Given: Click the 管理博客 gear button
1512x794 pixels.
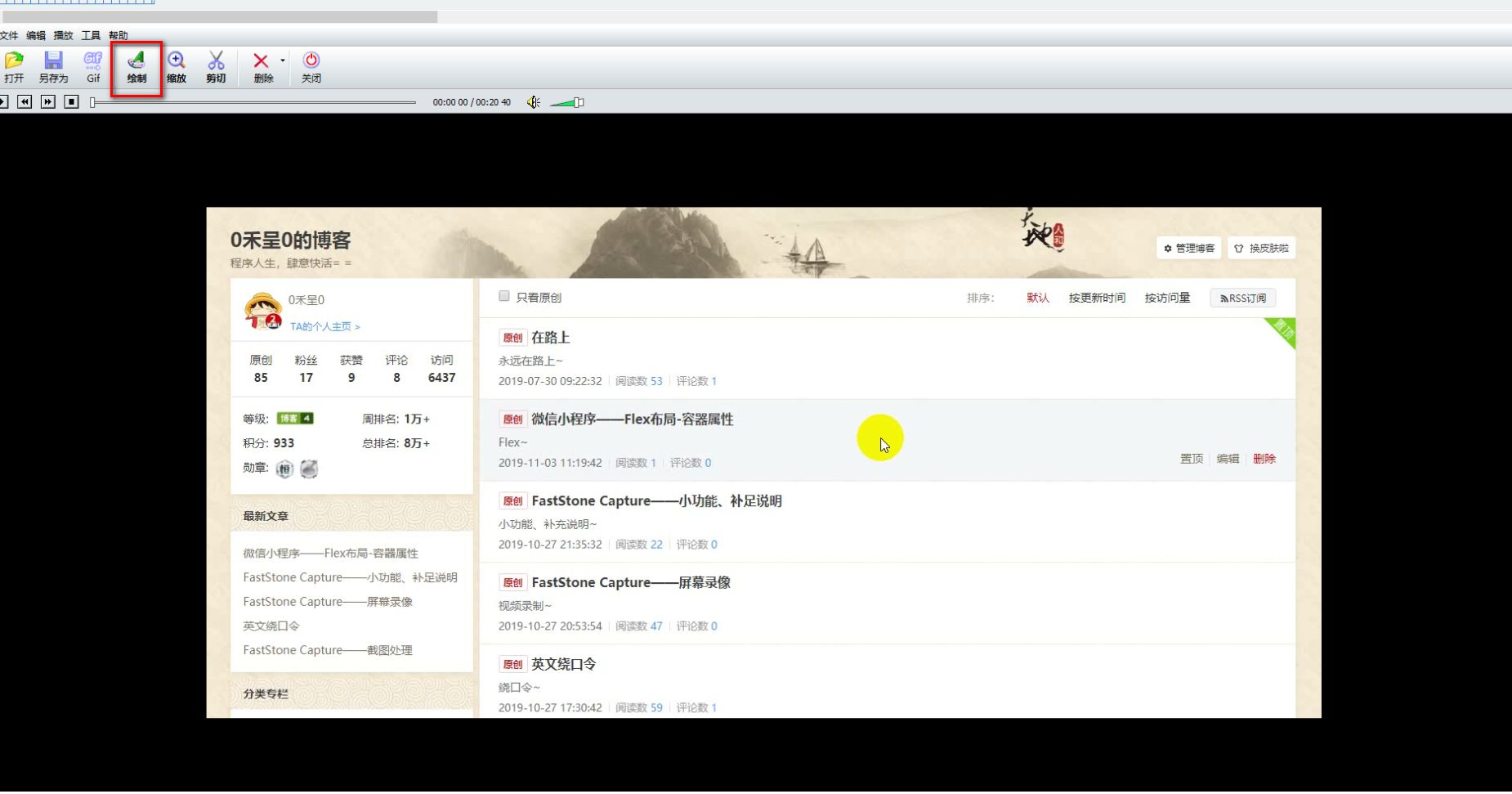Looking at the screenshot, I should click(1188, 248).
